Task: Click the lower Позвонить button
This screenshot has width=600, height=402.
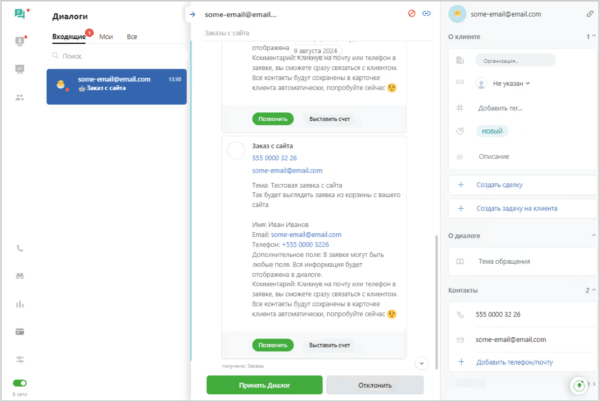Action: pos(273,345)
